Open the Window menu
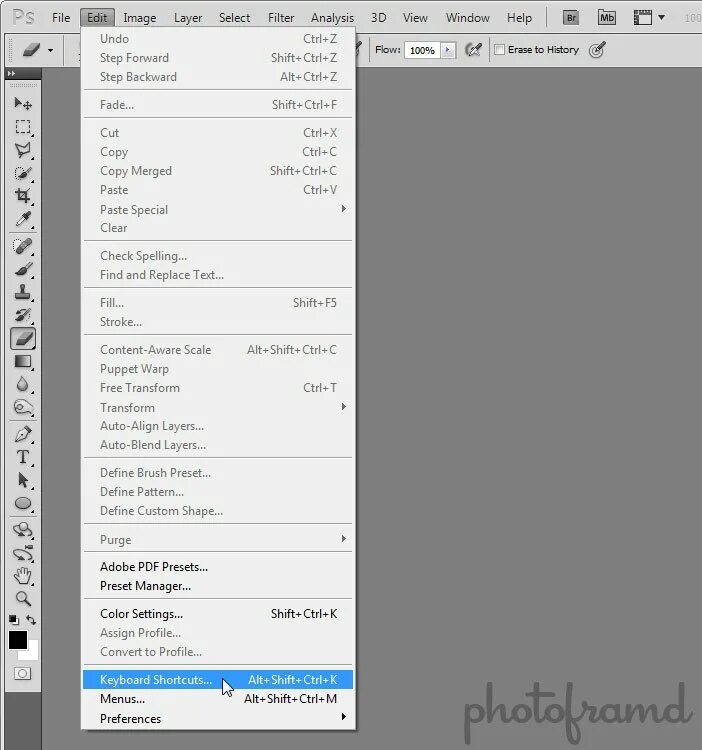 (467, 18)
